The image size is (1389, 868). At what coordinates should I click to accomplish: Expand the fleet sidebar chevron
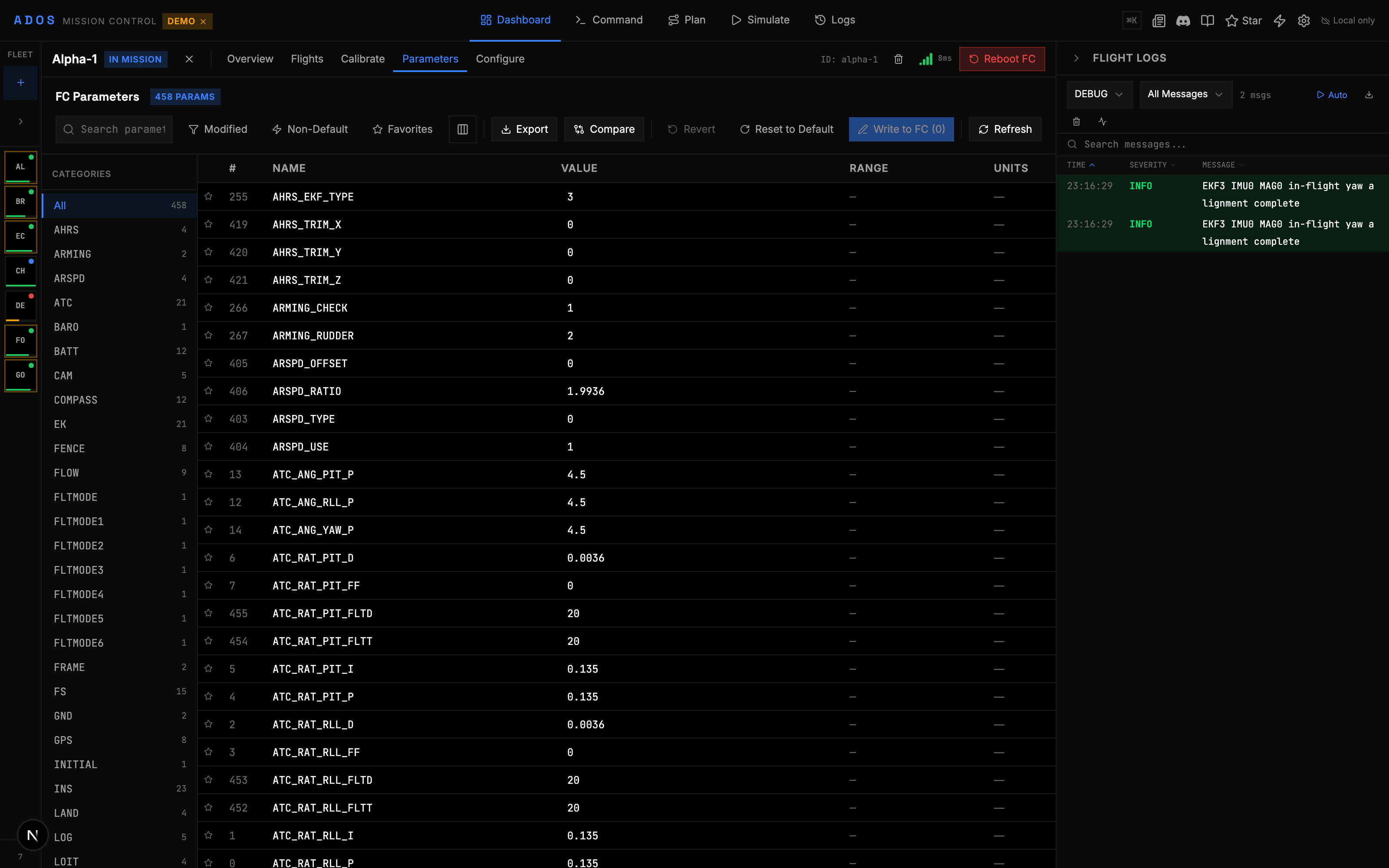pos(21,122)
